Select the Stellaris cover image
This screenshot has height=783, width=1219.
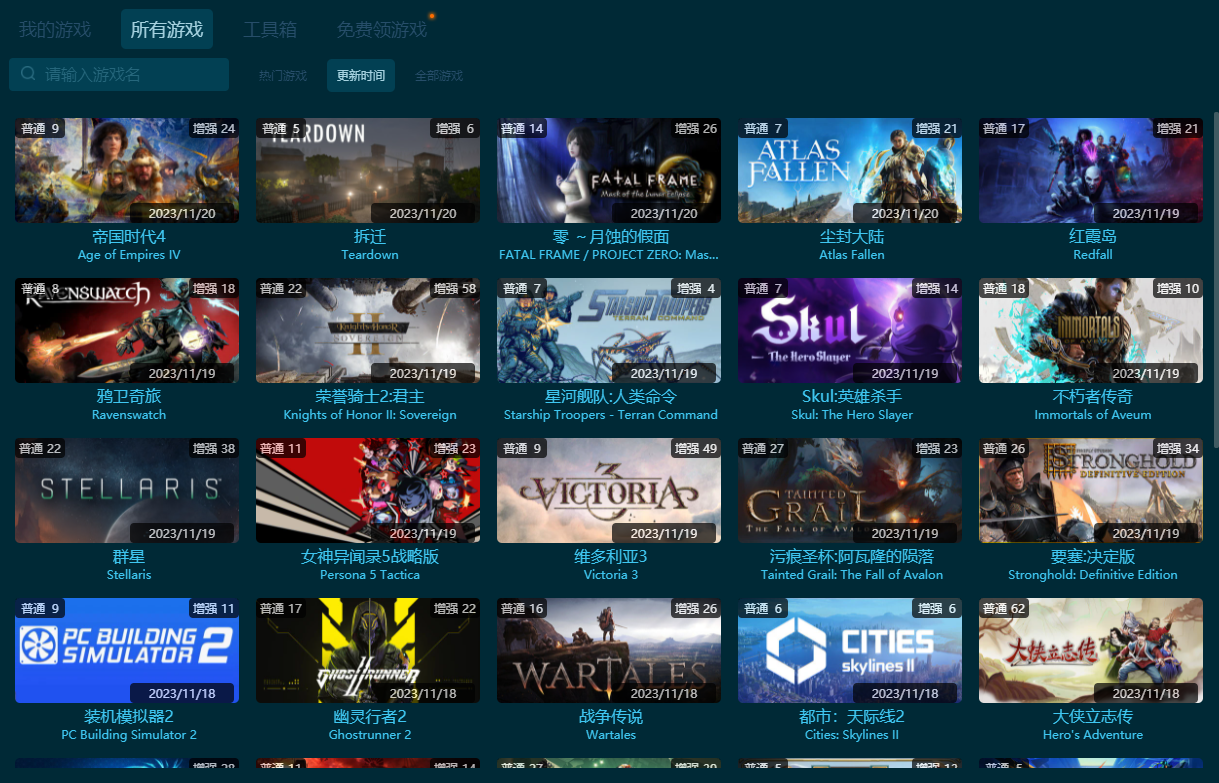pos(127,490)
